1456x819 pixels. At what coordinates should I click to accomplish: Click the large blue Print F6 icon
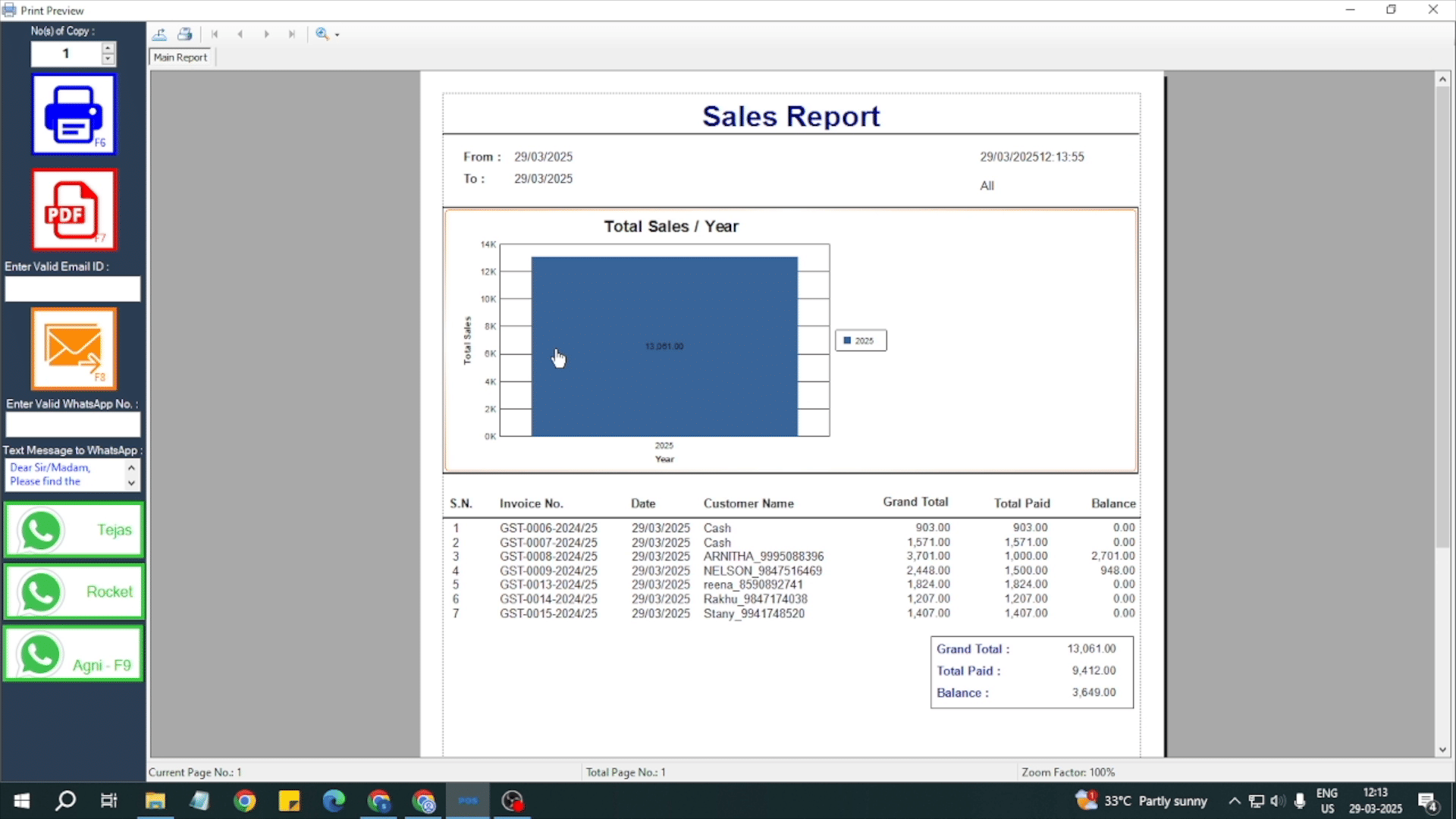click(74, 115)
